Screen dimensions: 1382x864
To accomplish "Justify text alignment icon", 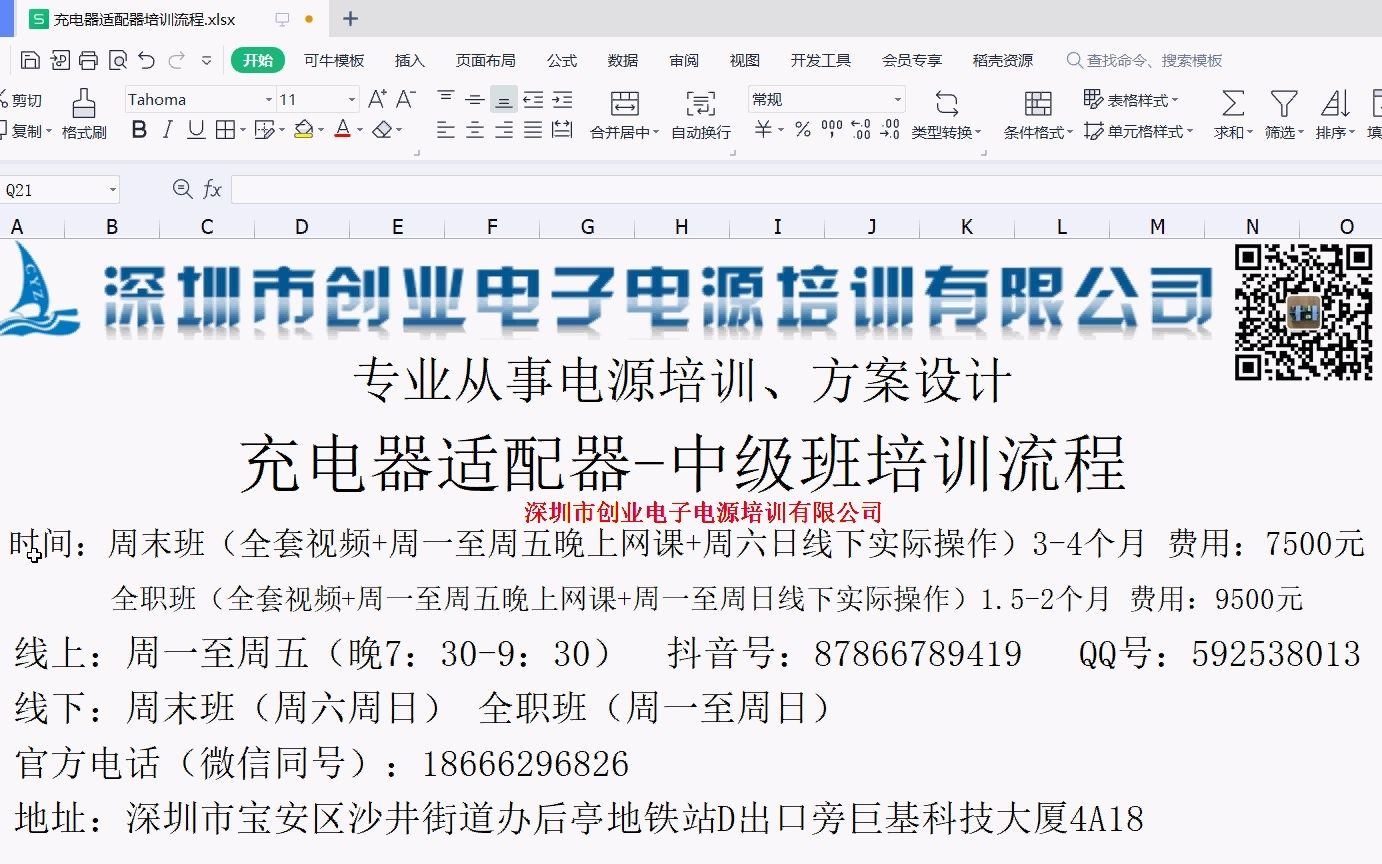I will point(533,130).
